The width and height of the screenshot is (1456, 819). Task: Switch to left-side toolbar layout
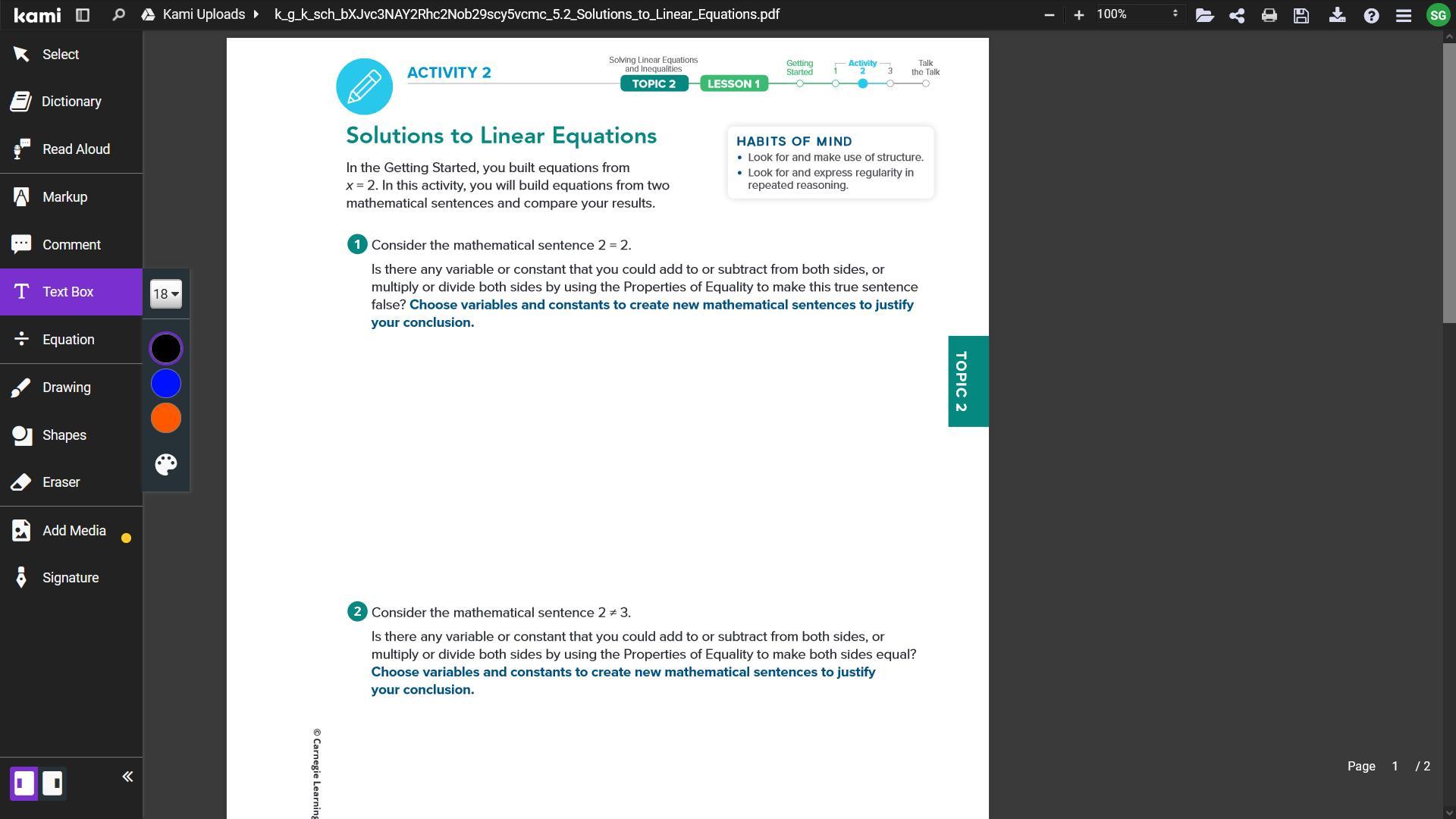pos(24,783)
